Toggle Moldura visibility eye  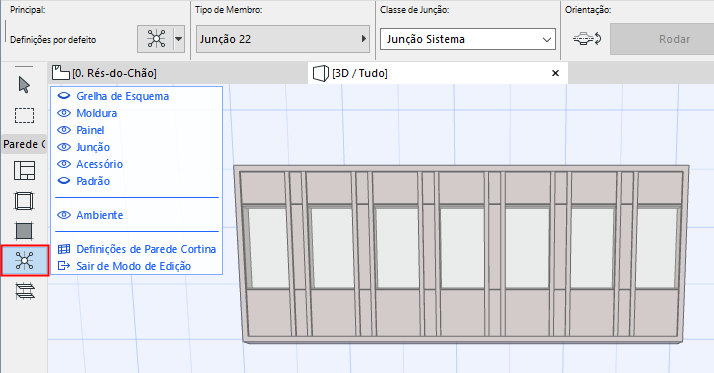(64, 113)
